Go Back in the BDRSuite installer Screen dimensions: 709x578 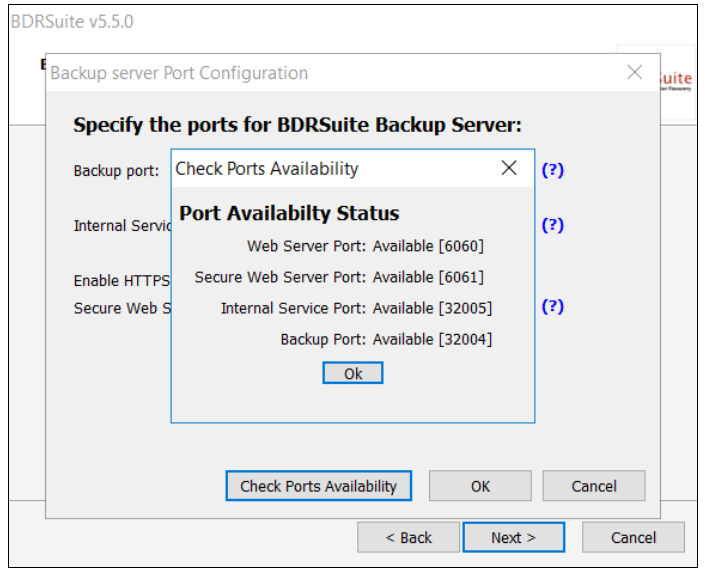(408, 538)
